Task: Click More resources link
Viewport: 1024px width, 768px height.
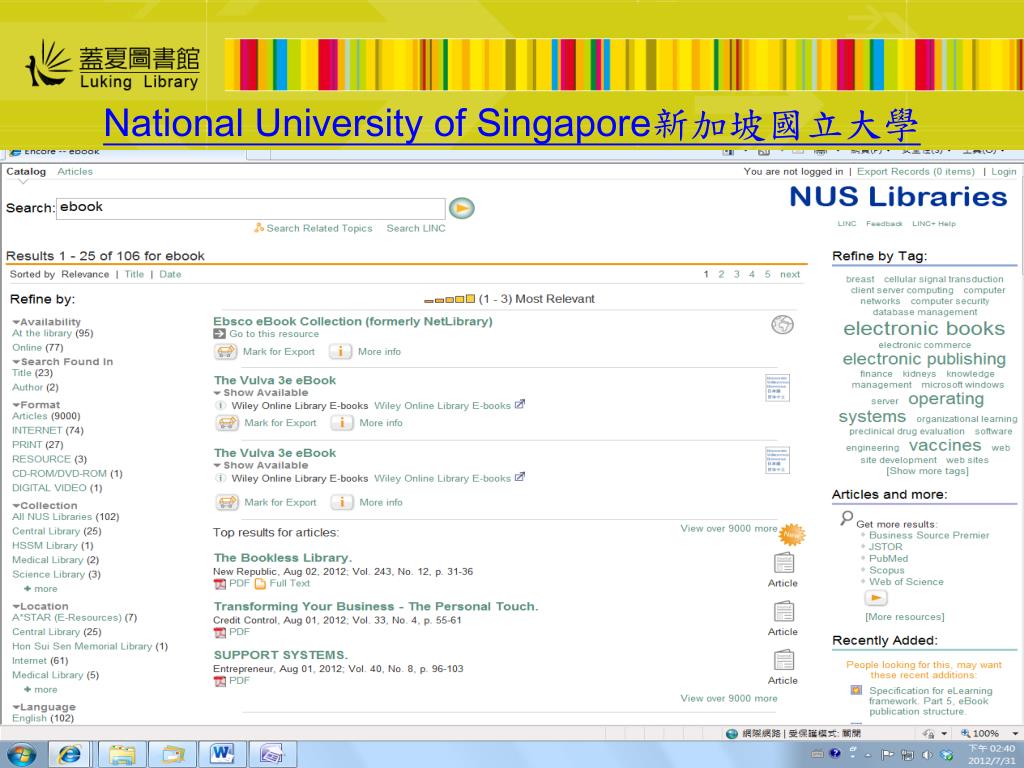Action: tap(904, 616)
